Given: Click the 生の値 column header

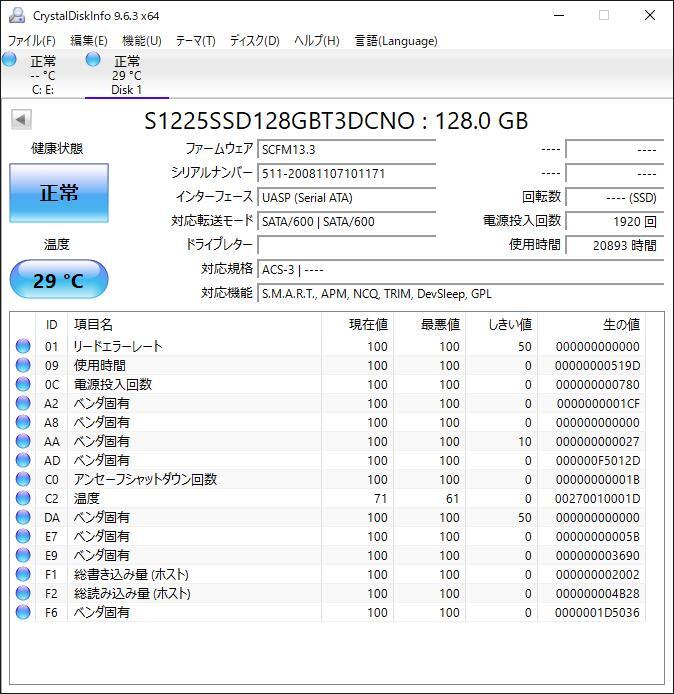Looking at the screenshot, I should click(x=591, y=324).
